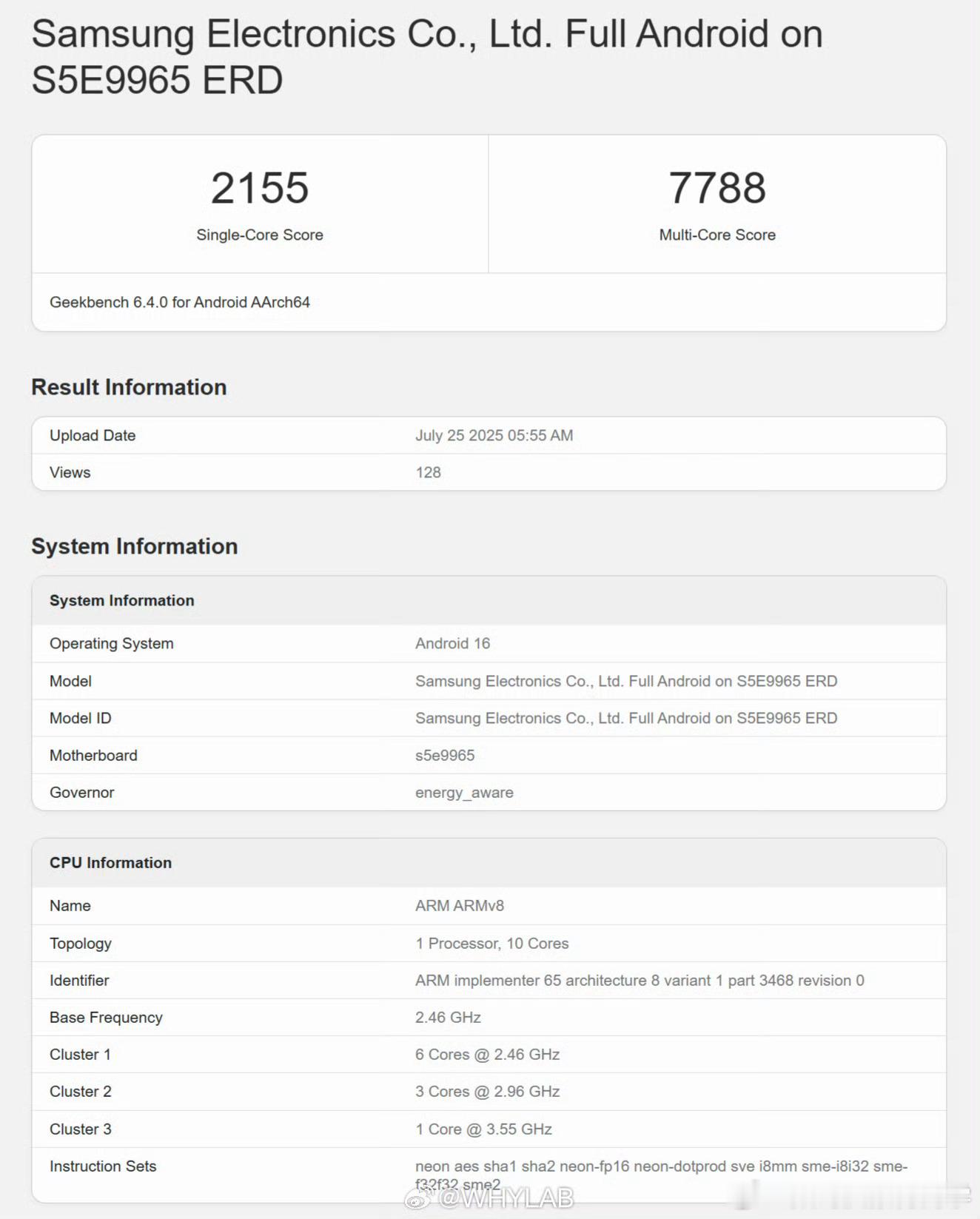Viewport: 980px width, 1219px height.
Task: Select the Model ID row's Samsung ERD value
Action: coord(626,718)
